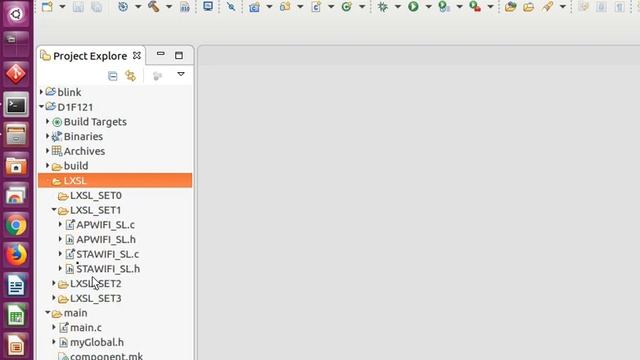Click the Save All toolbar icon
Screen dimensions: 640x360
tap(96, 7)
